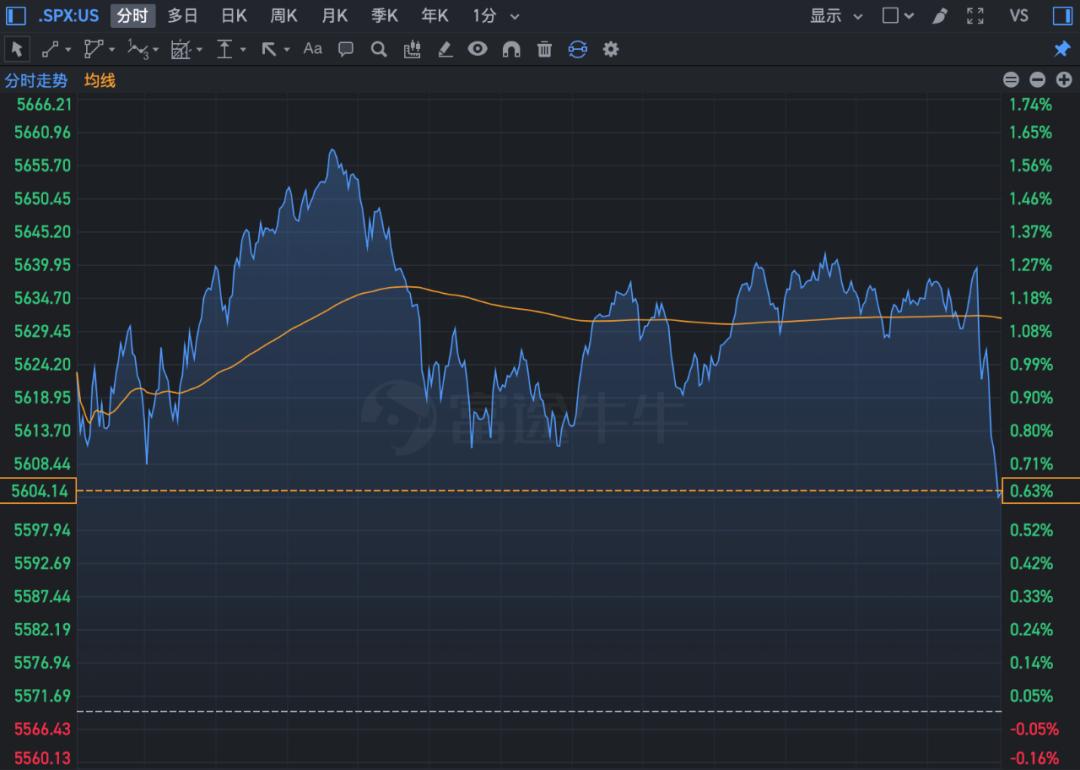1080x770 pixels.
Task: Delete drawings with the trash icon
Action: tap(544, 49)
